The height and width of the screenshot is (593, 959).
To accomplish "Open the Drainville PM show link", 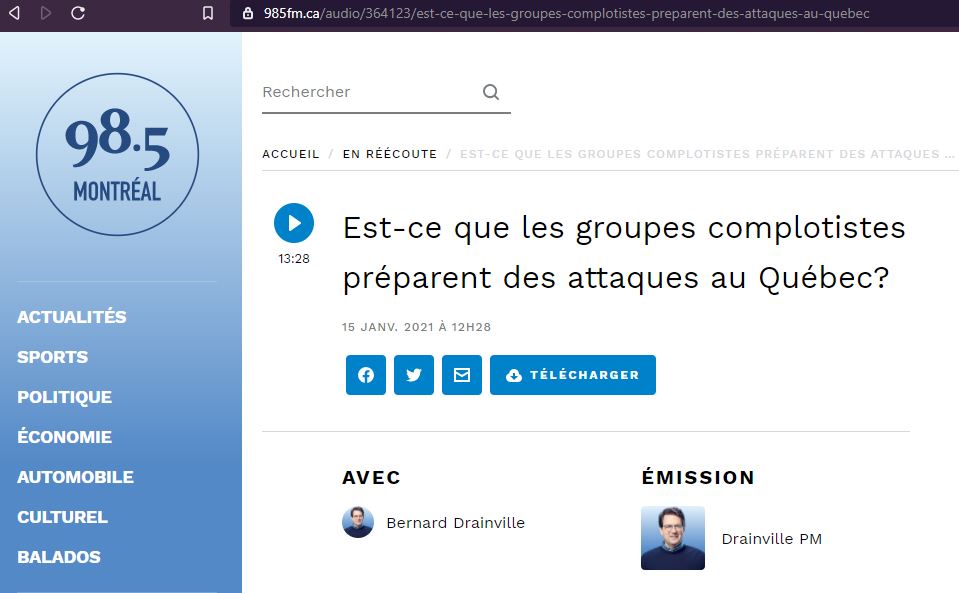I will (772, 539).
